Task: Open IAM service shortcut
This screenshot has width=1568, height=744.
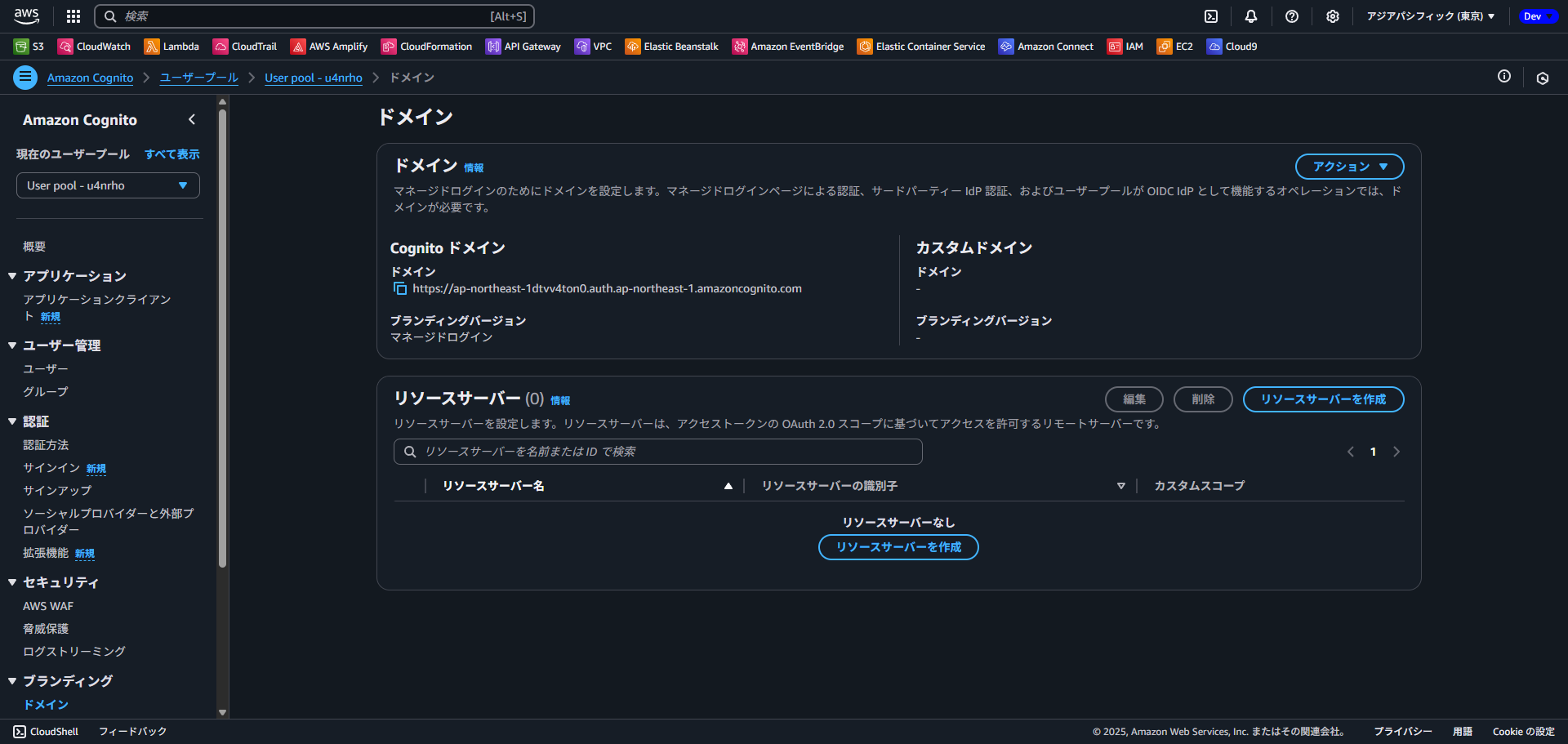Action: pyautogui.click(x=1125, y=47)
